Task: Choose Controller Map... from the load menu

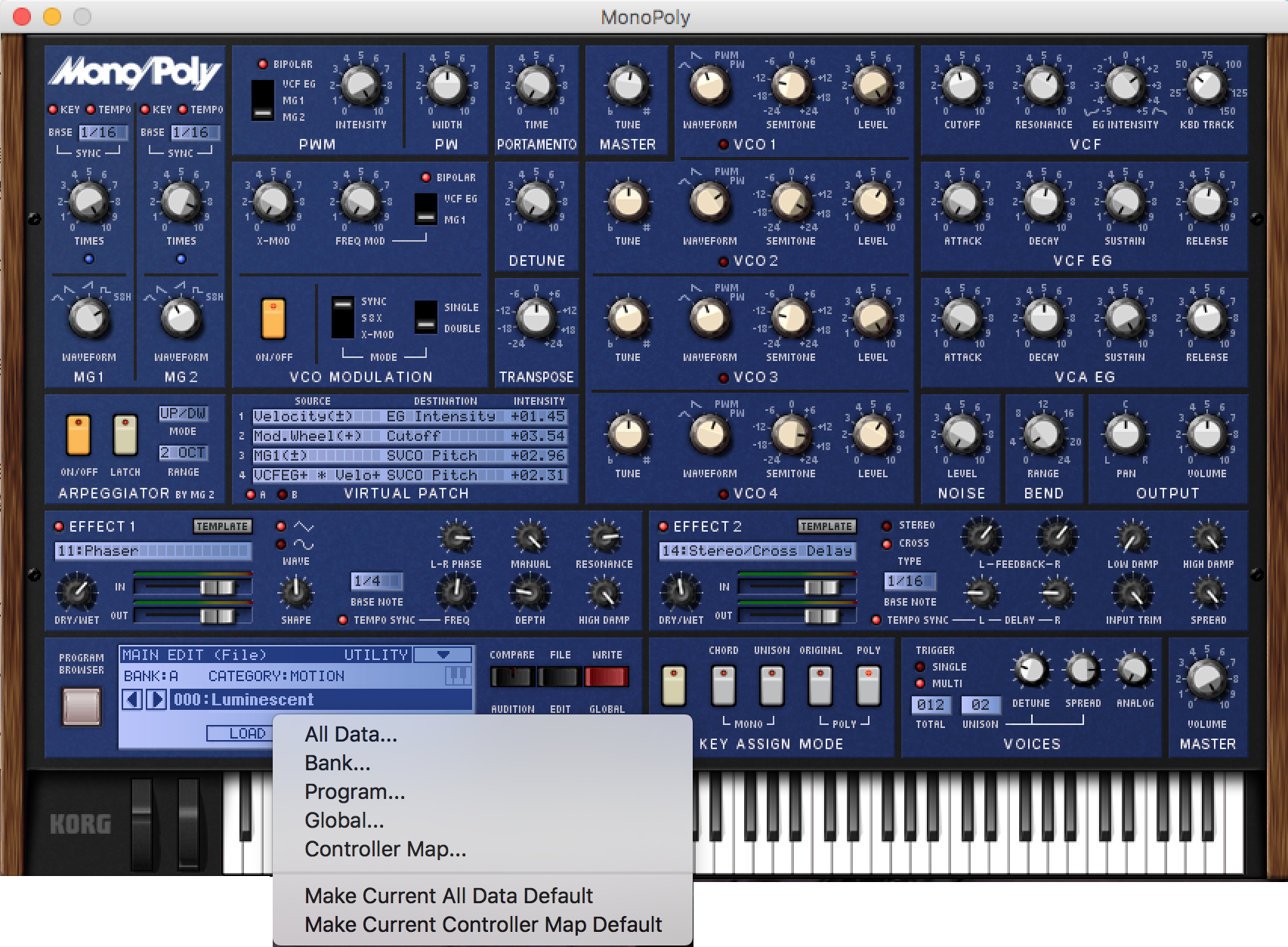Action: click(x=385, y=849)
